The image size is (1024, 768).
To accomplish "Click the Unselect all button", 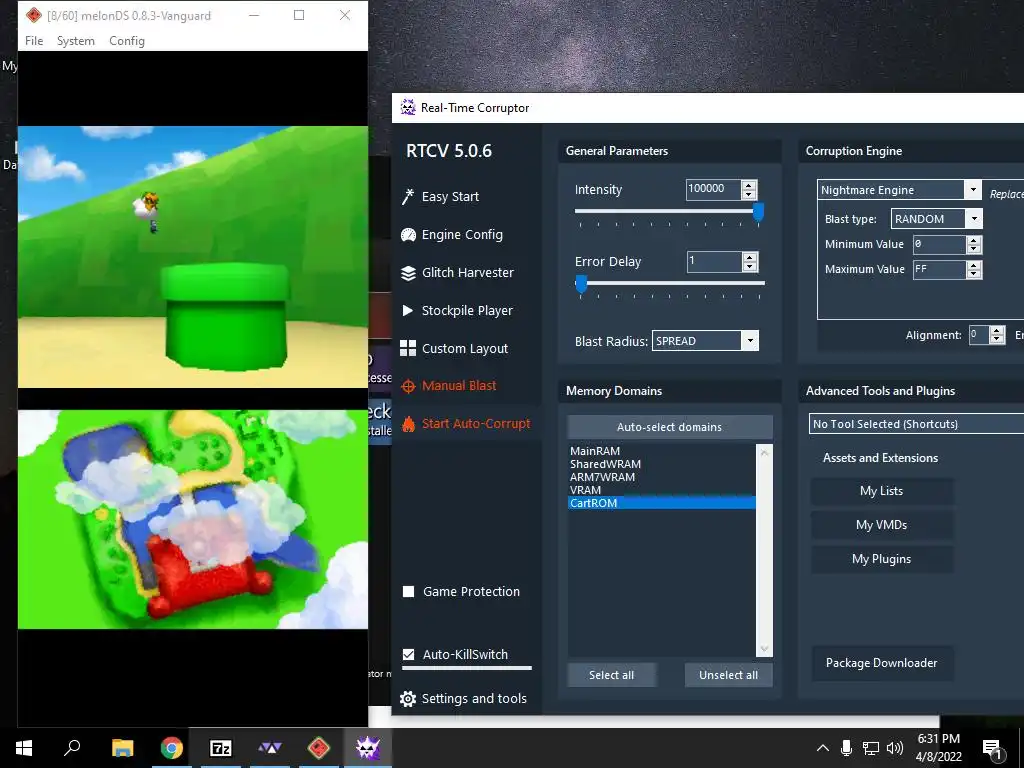I will pyautogui.click(x=728, y=675).
